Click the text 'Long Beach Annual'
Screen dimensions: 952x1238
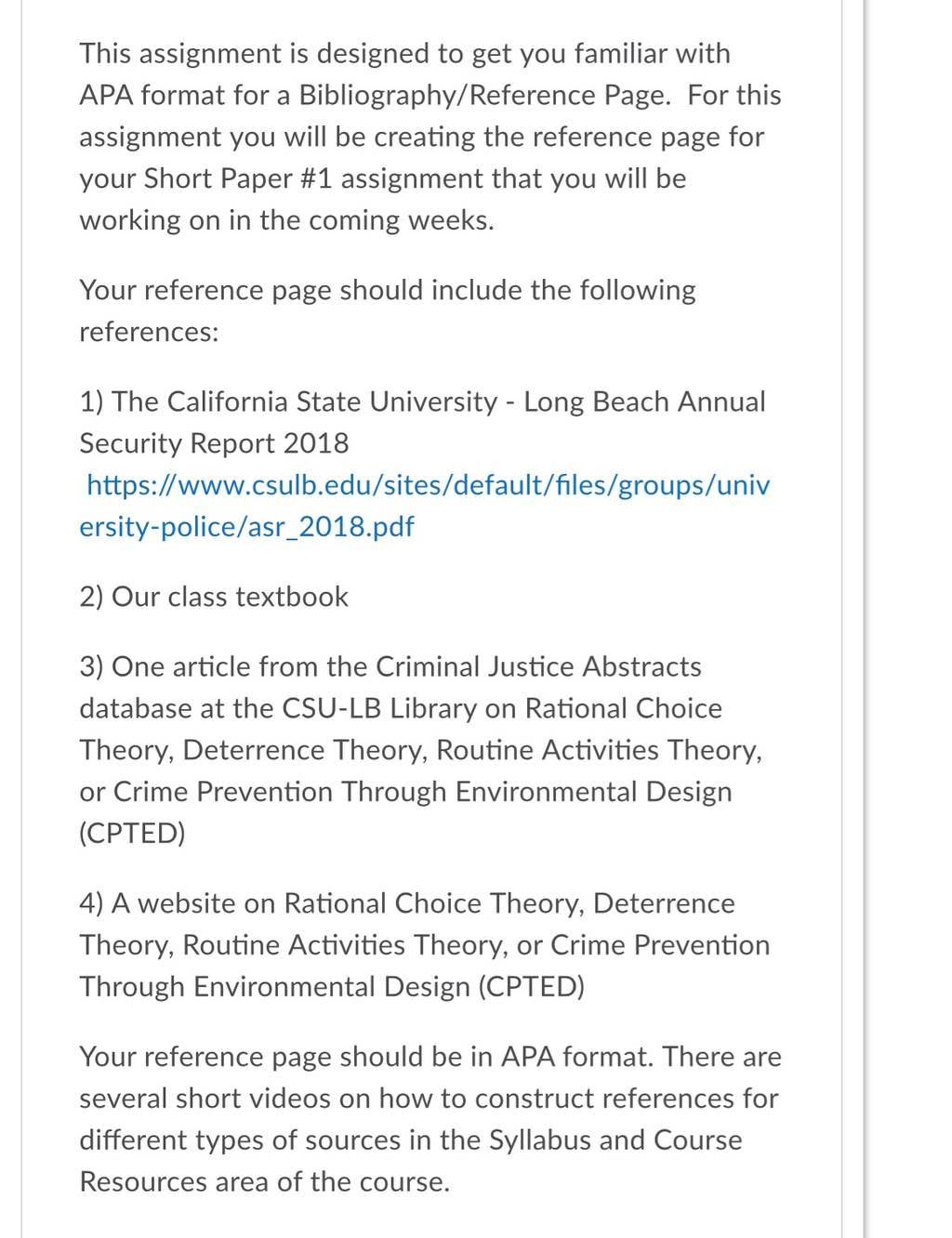click(x=645, y=402)
